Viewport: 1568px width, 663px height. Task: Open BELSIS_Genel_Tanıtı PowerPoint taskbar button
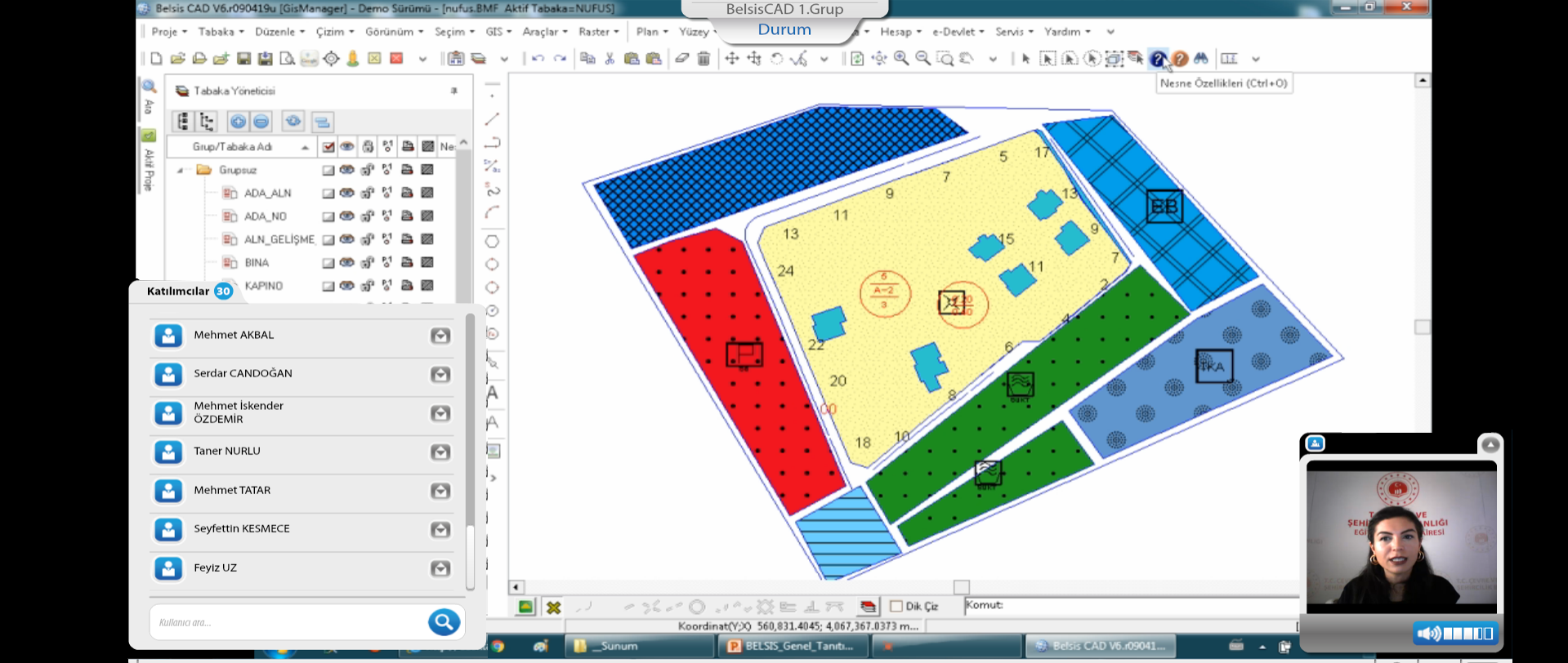[x=794, y=646]
